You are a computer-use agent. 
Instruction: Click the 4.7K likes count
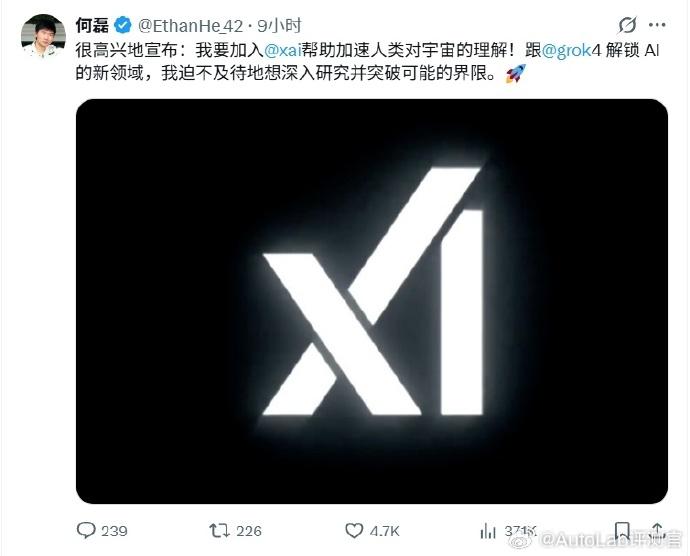click(385, 531)
